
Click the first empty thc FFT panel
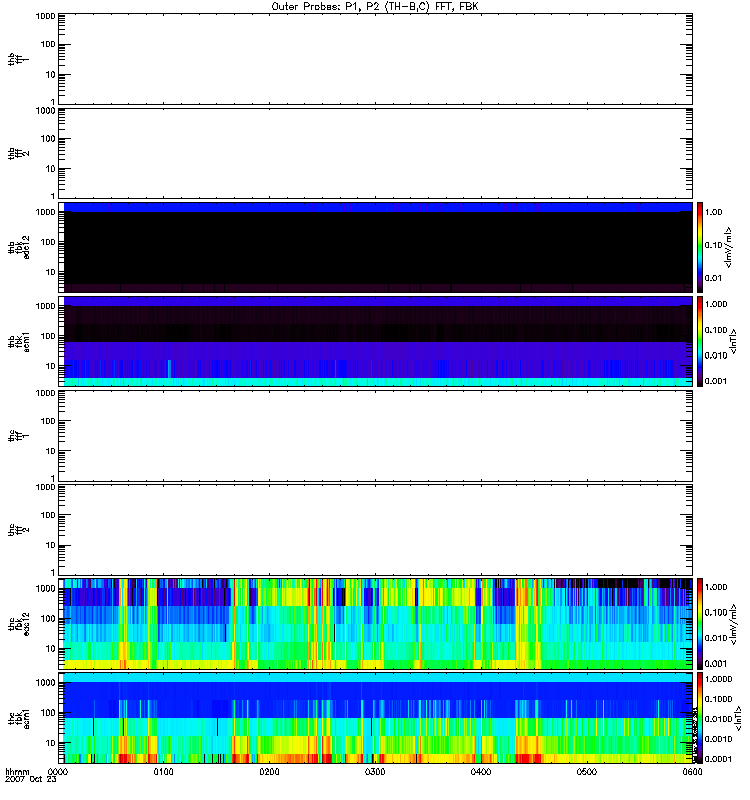coord(376,435)
